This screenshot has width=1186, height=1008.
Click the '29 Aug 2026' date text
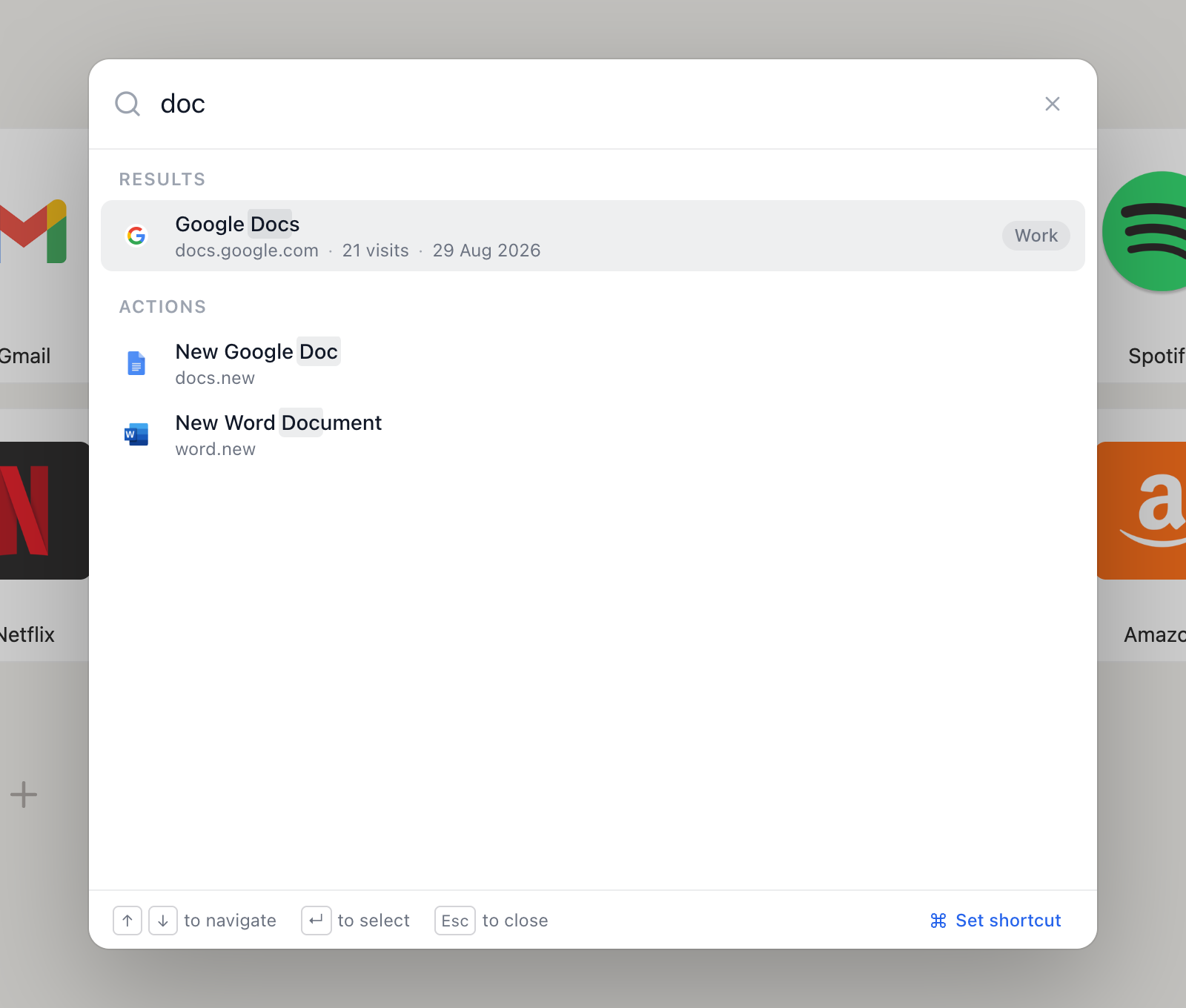tap(486, 251)
